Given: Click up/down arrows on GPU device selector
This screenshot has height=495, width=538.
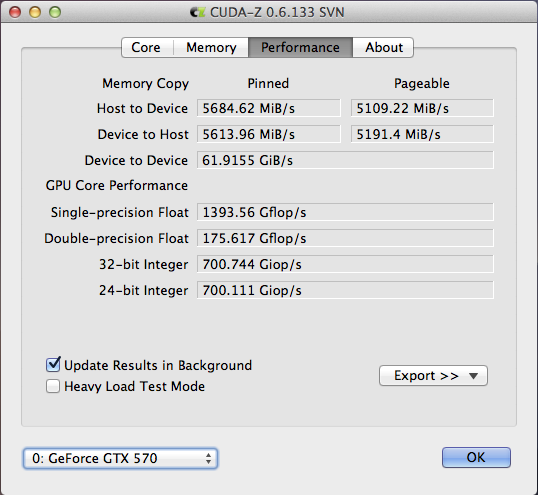Looking at the screenshot, I should [208, 458].
